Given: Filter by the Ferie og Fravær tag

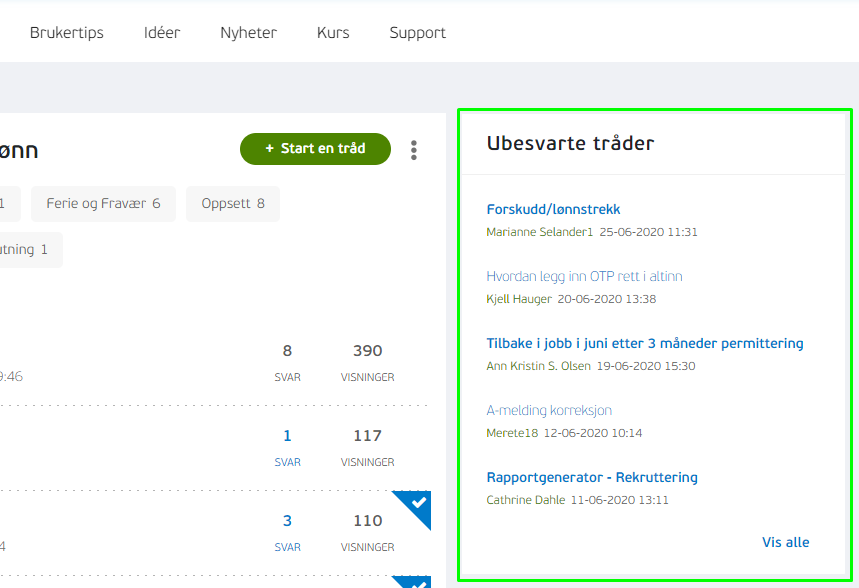Looking at the screenshot, I should pyautogui.click(x=103, y=204).
